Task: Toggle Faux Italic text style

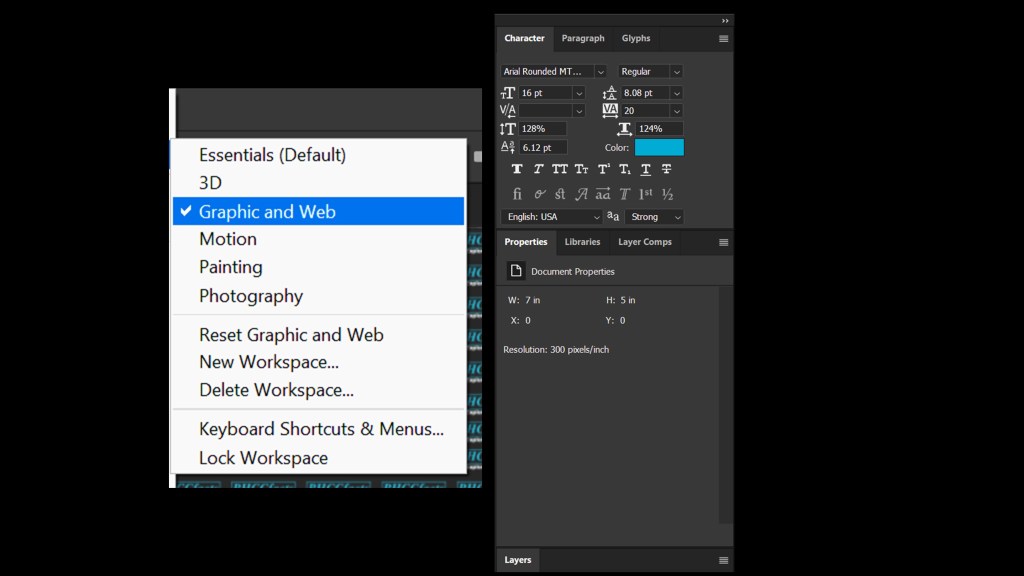Action: [538, 170]
